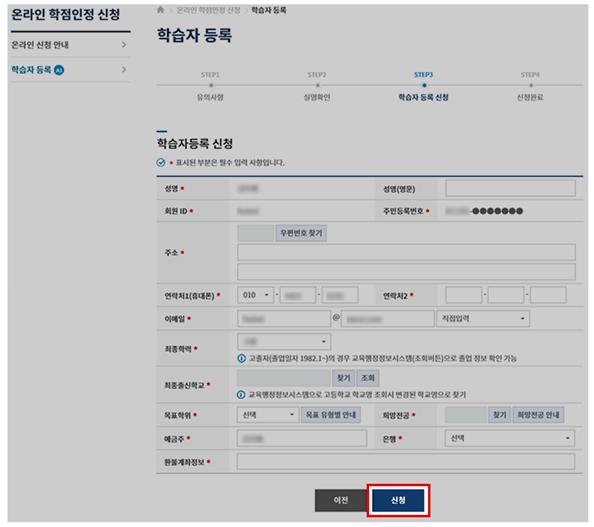
Task: Click the info icon under 최종학력 dropdown
Action: [241, 358]
